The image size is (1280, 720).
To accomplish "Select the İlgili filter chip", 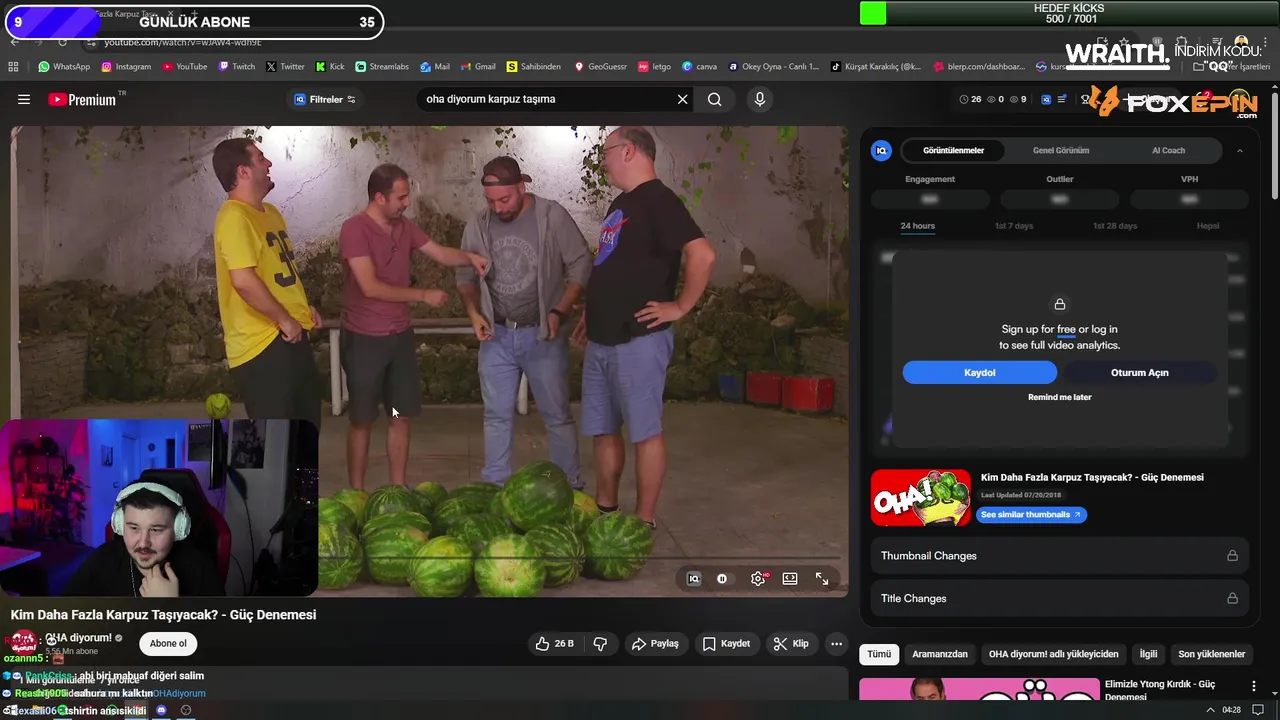I will tap(1148, 654).
